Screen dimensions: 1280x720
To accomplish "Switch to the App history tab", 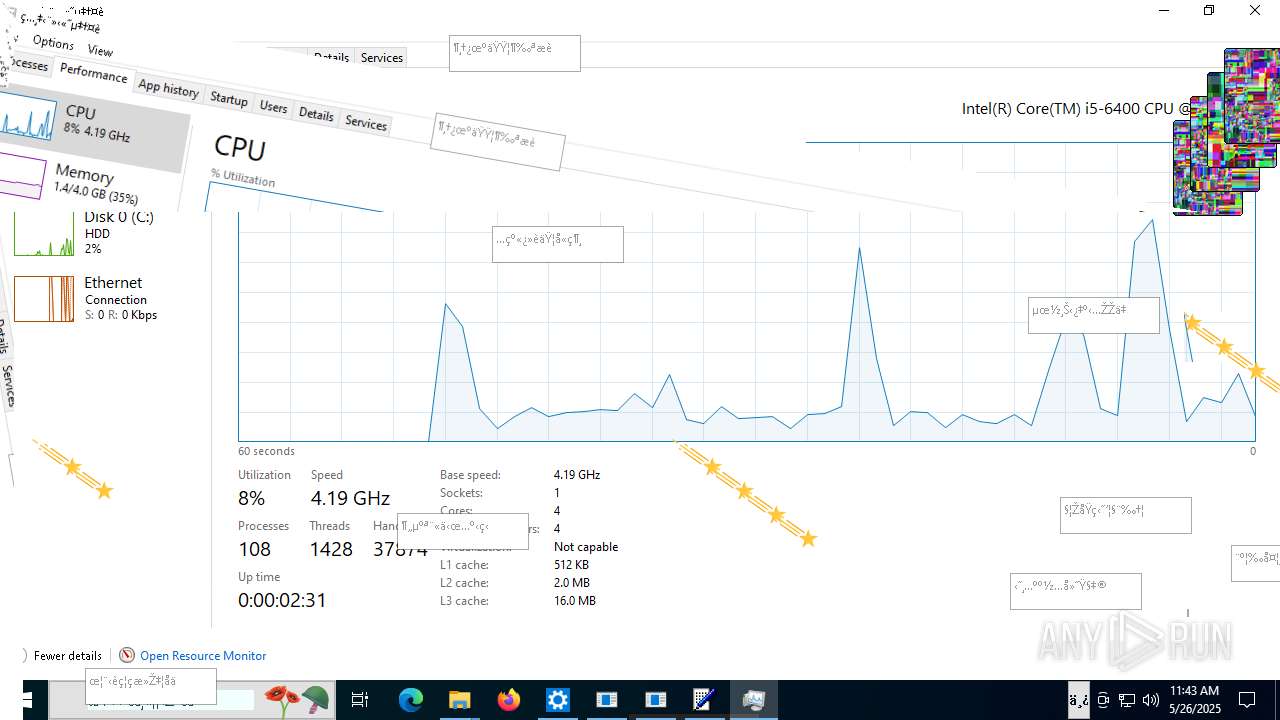I will 168,88.
